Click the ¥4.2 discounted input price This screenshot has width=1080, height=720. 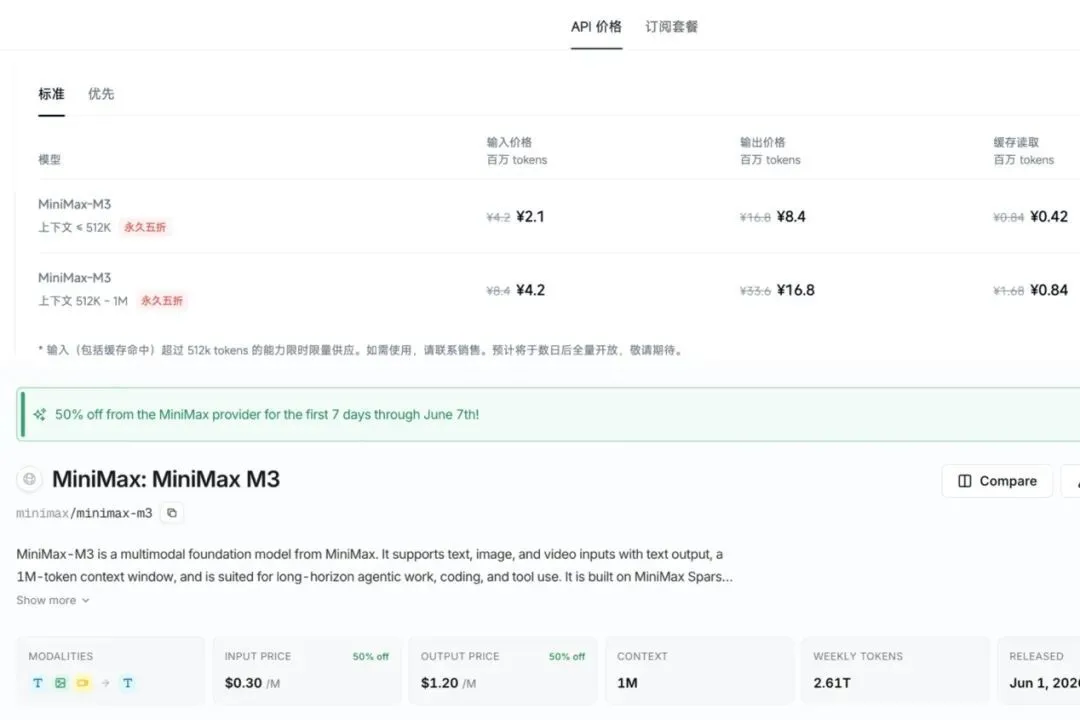530,290
